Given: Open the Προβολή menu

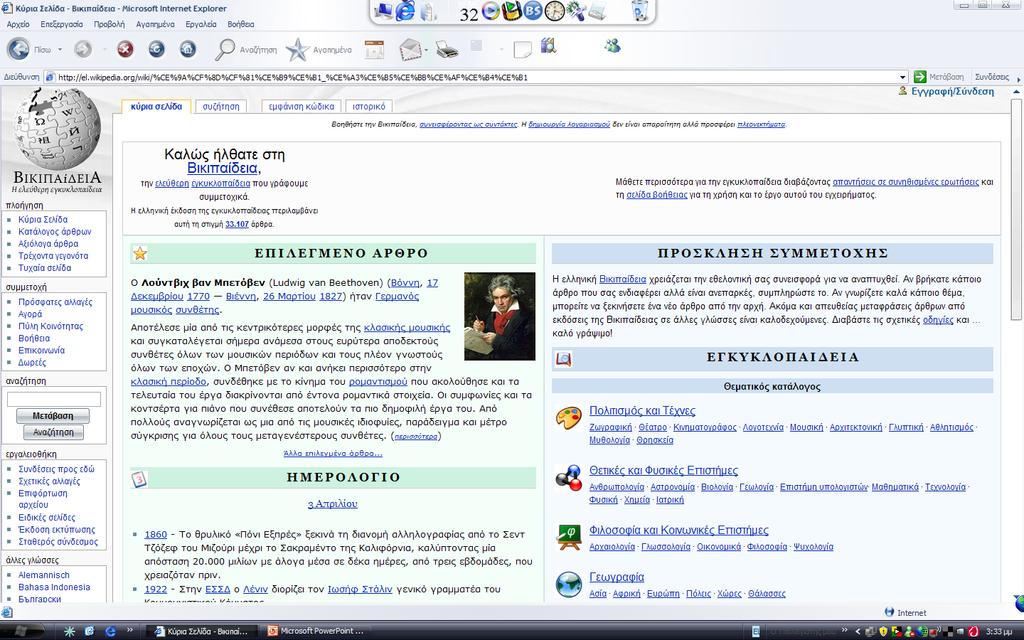Looking at the screenshot, I should pyautogui.click(x=109, y=24).
